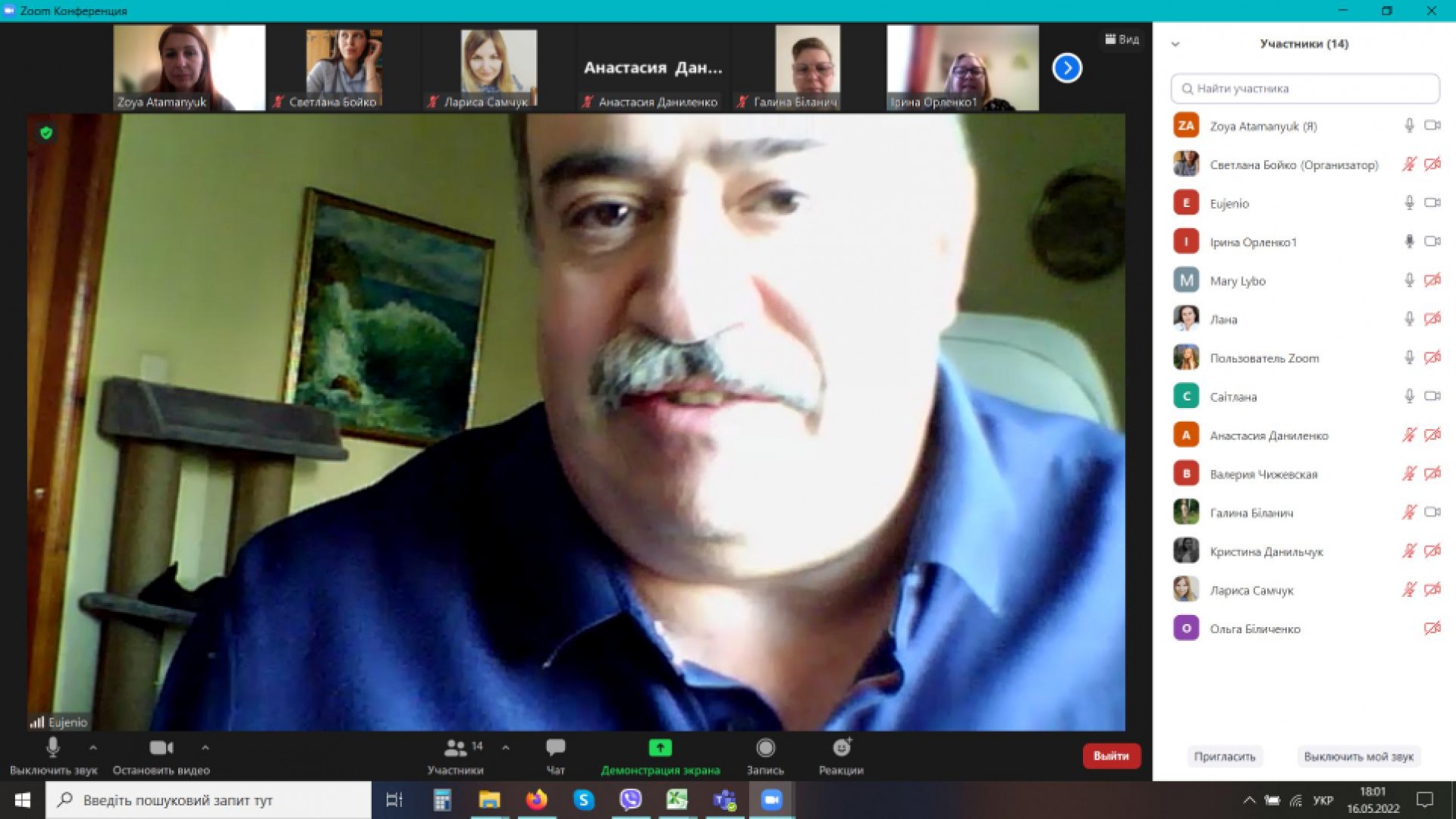Click the Record (Запись) icon
1456x819 pixels.
(765, 748)
